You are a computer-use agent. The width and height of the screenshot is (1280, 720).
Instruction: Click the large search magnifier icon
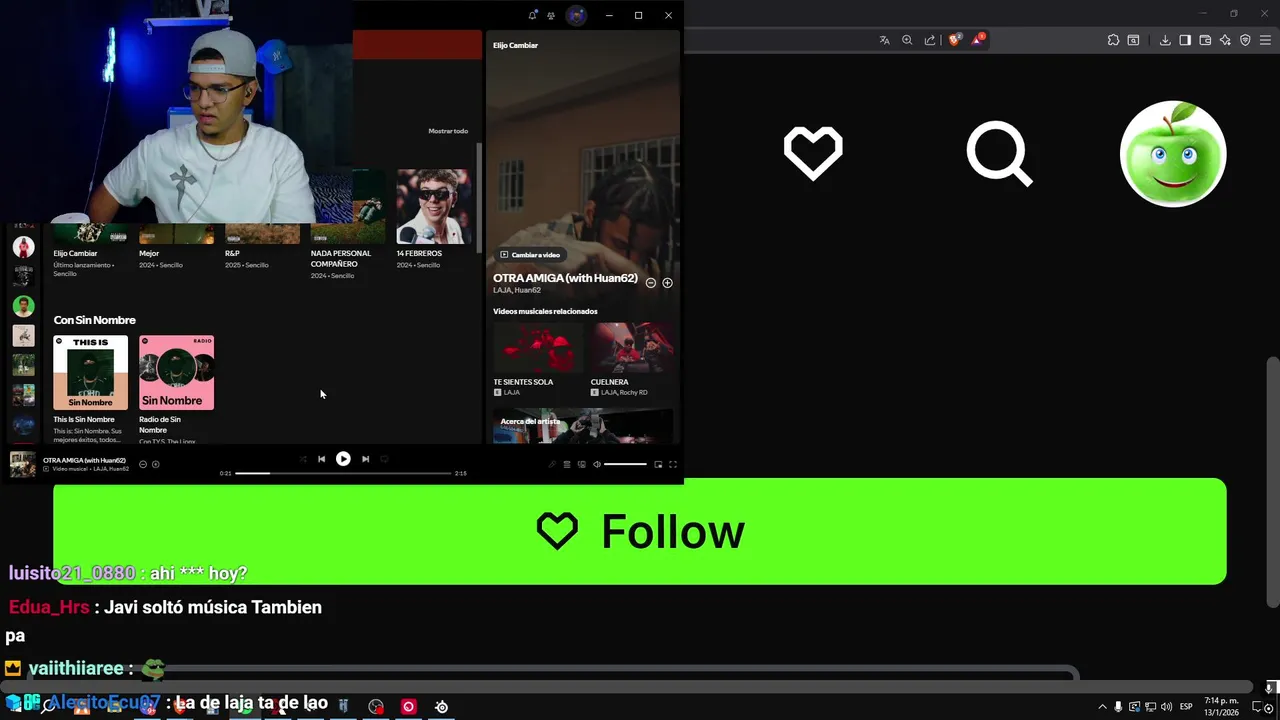[x=999, y=155]
